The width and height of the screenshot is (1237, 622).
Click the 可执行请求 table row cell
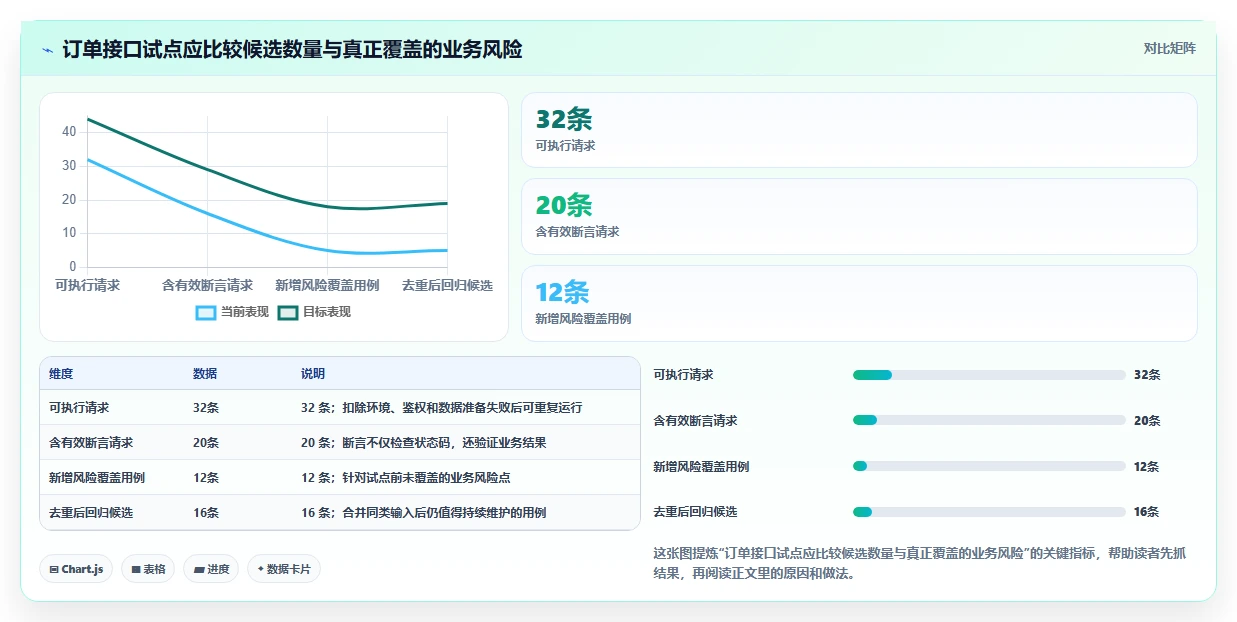pyautogui.click(x=79, y=408)
